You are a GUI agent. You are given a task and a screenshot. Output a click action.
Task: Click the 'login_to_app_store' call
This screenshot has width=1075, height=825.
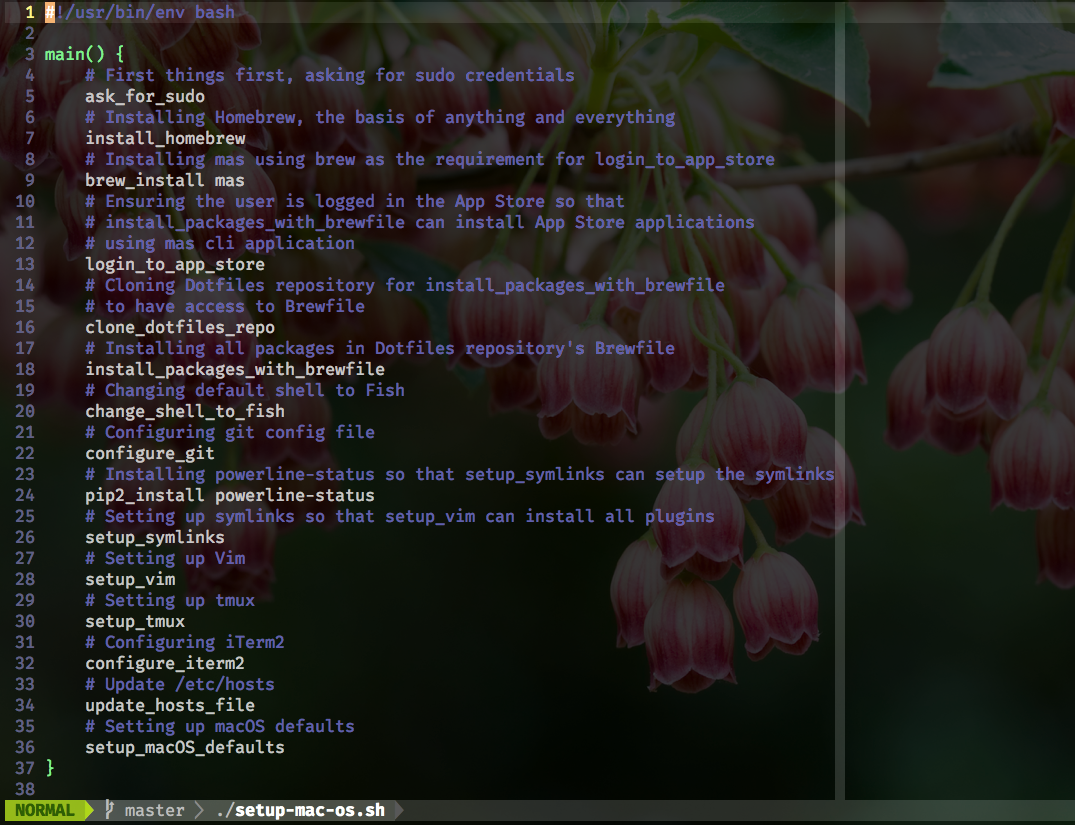[175, 264]
